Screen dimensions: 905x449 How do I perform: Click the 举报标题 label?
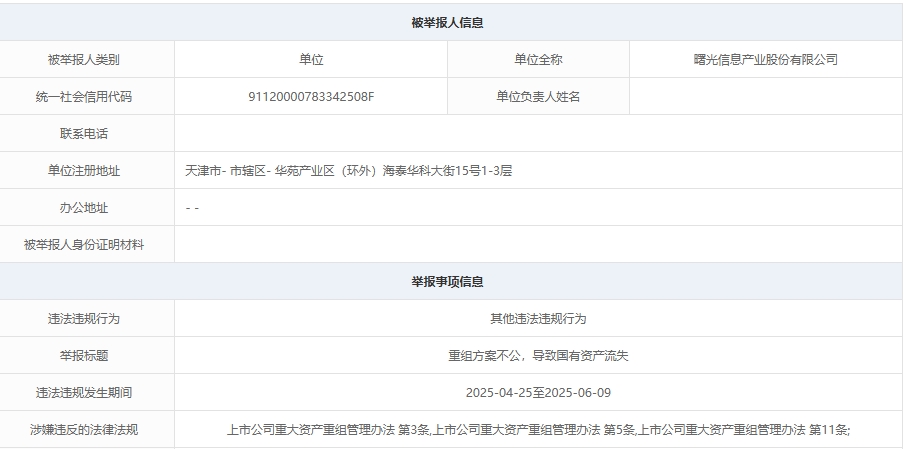(84, 356)
